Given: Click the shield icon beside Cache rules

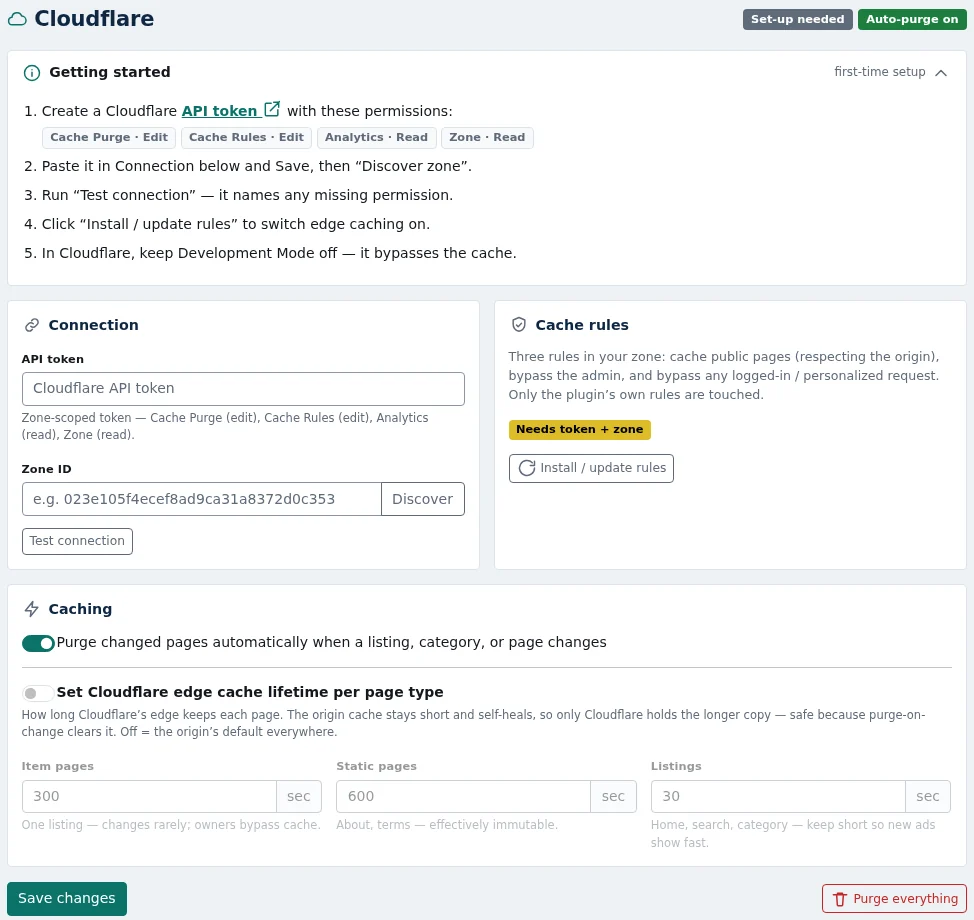Looking at the screenshot, I should [519, 325].
